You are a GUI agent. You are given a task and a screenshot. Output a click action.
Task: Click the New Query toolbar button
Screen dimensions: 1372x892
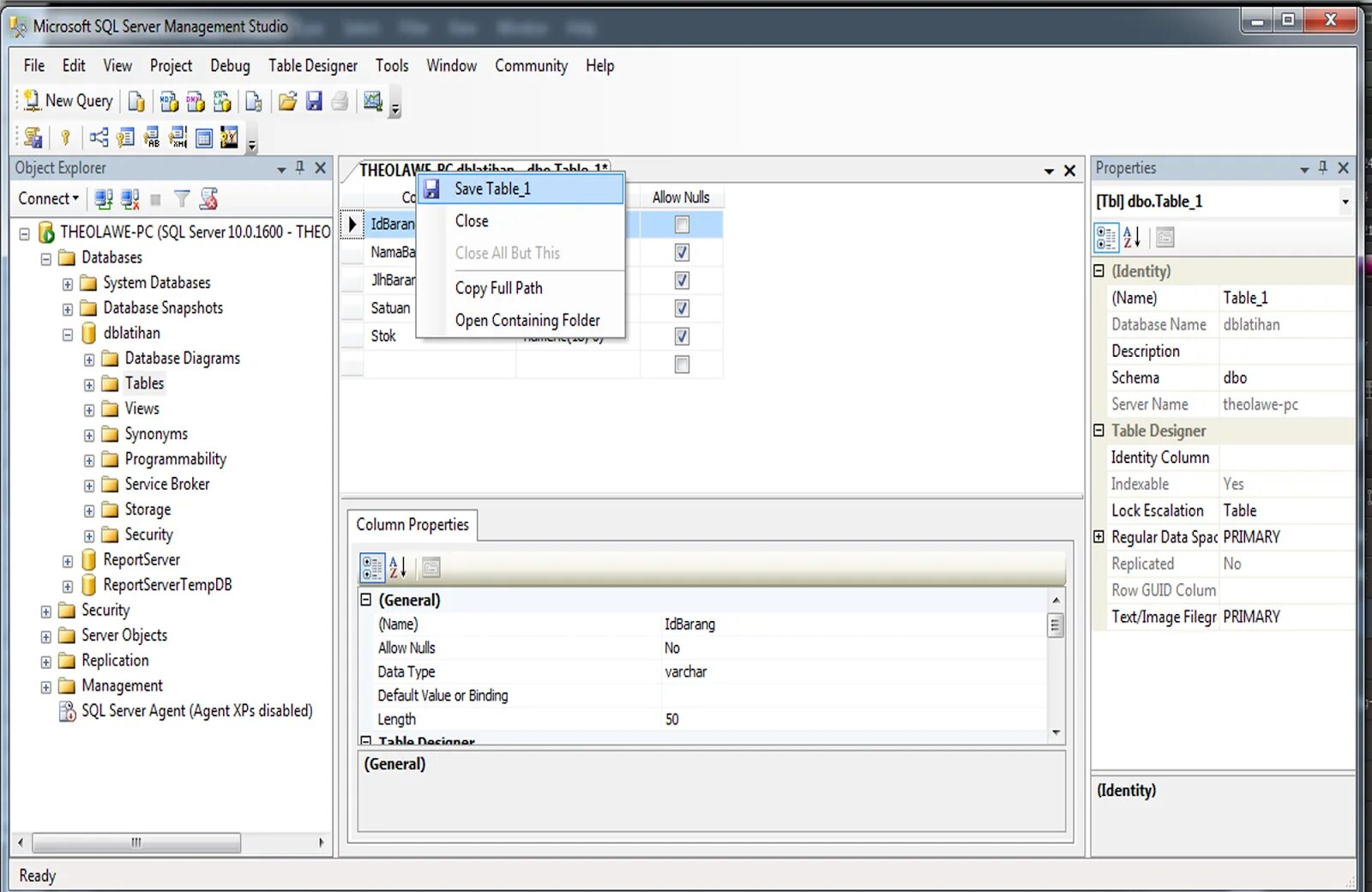(x=69, y=101)
